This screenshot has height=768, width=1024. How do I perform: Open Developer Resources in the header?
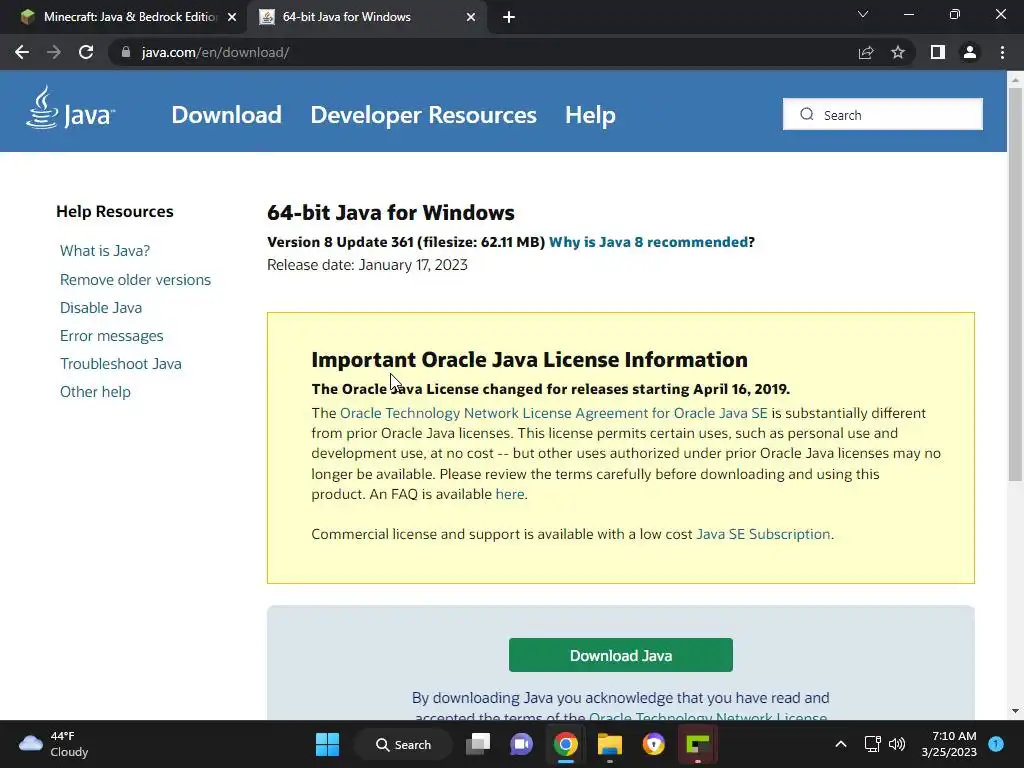click(x=423, y=115)
